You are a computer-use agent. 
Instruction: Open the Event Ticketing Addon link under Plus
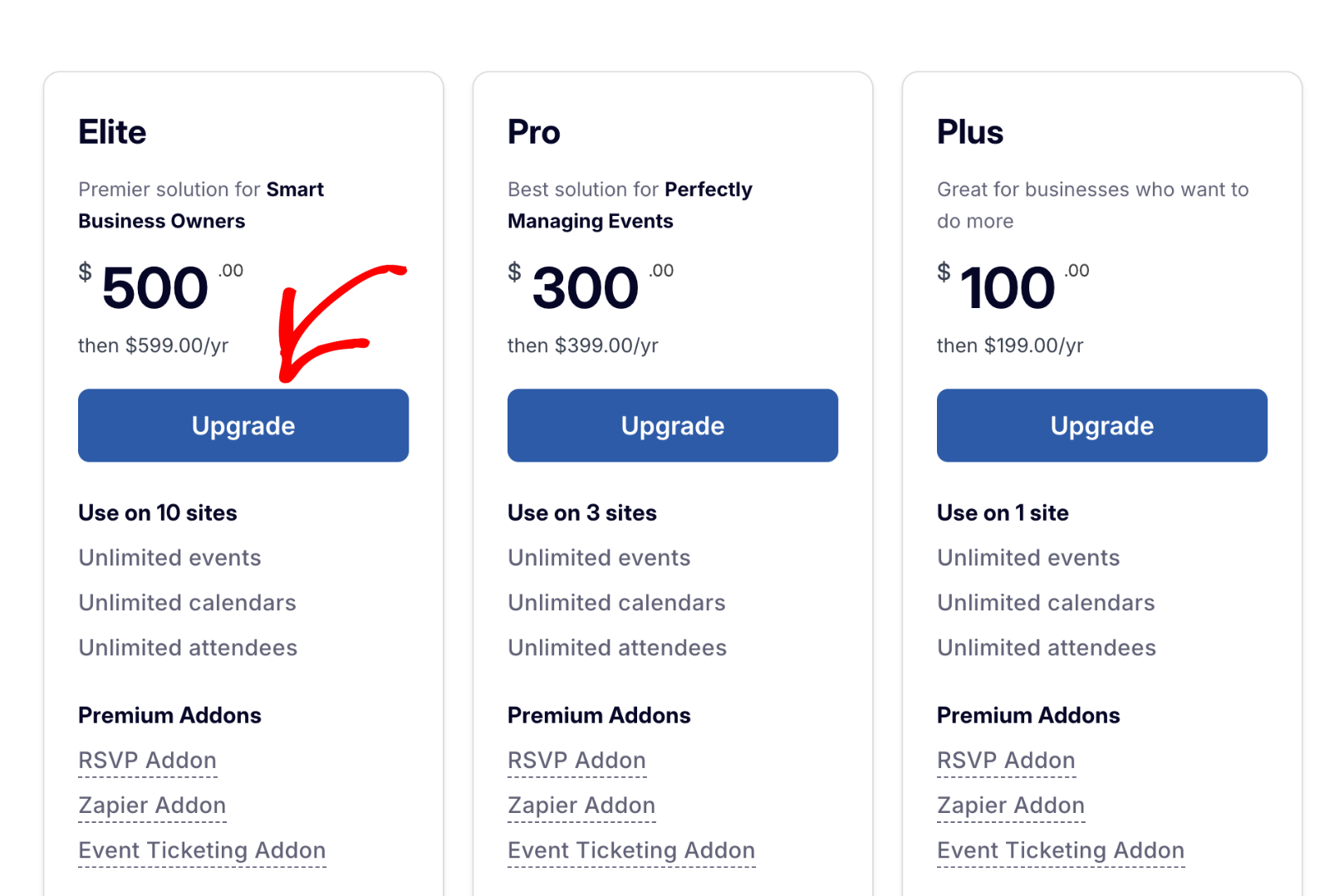(1061, 849)
